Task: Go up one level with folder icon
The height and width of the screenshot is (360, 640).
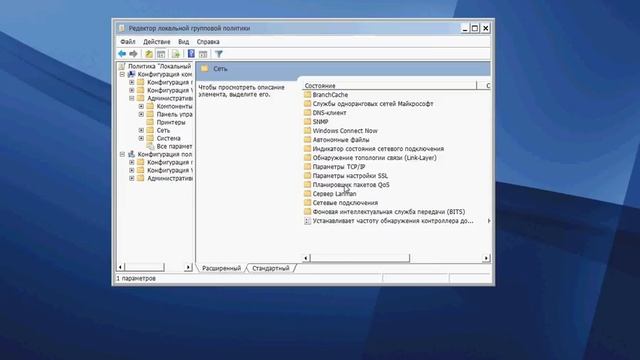Action: (x=149, y=54)
